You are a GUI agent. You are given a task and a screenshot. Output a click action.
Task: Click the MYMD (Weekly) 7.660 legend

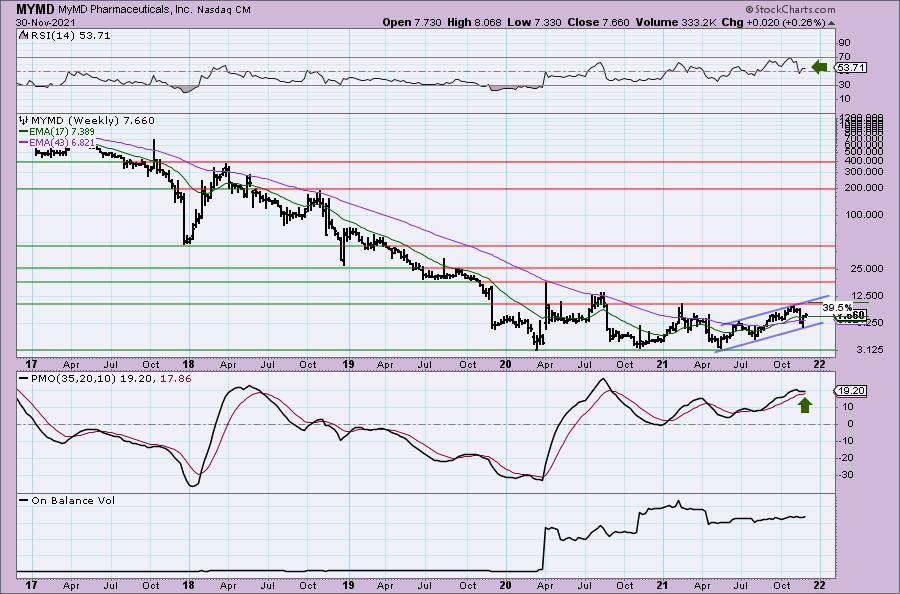92,121
